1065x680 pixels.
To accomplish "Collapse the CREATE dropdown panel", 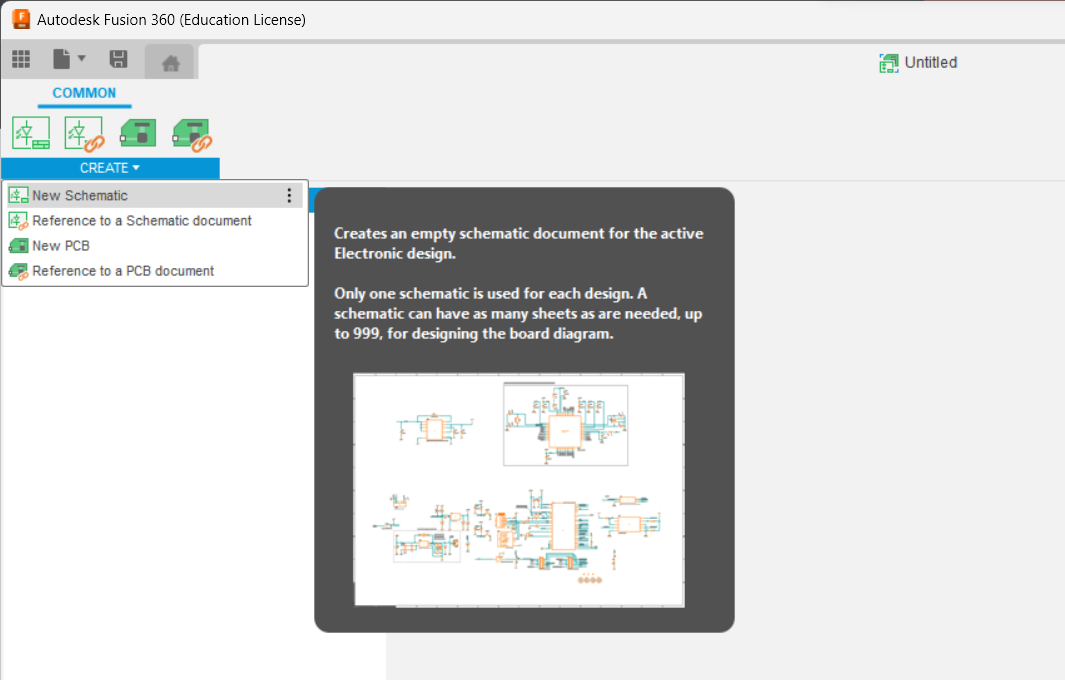I will coord(110,168).
